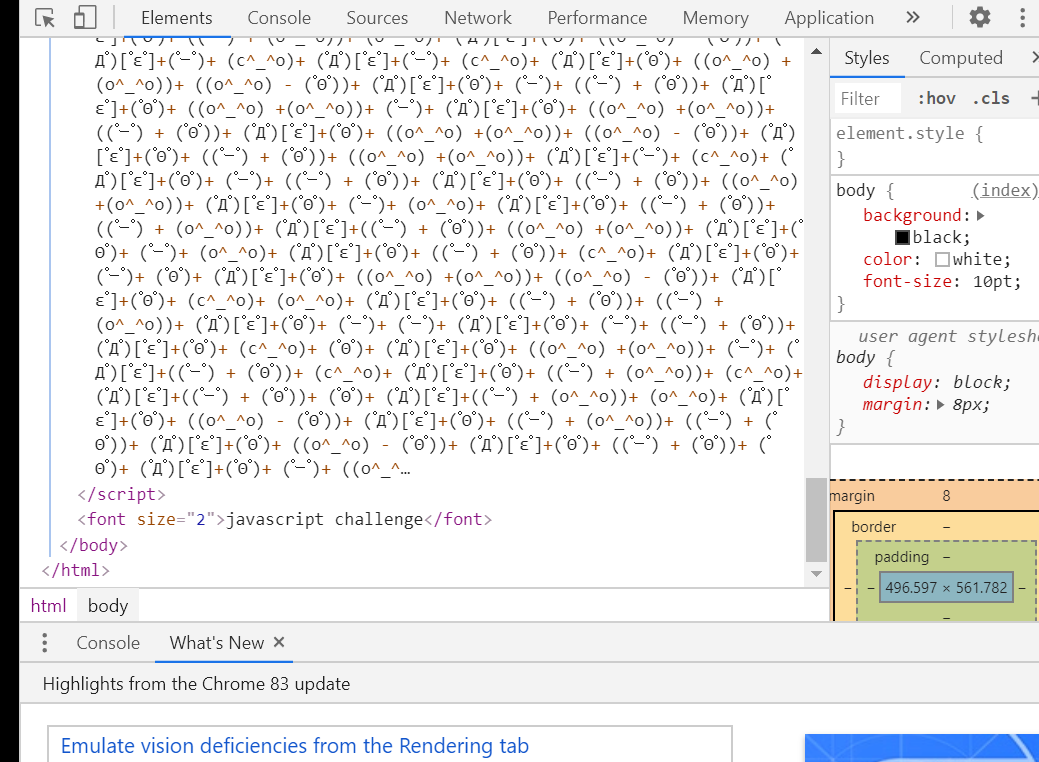This screenshot has height=762, width=1039.
Task: Click the box model padding label
Action: (902, 557)
